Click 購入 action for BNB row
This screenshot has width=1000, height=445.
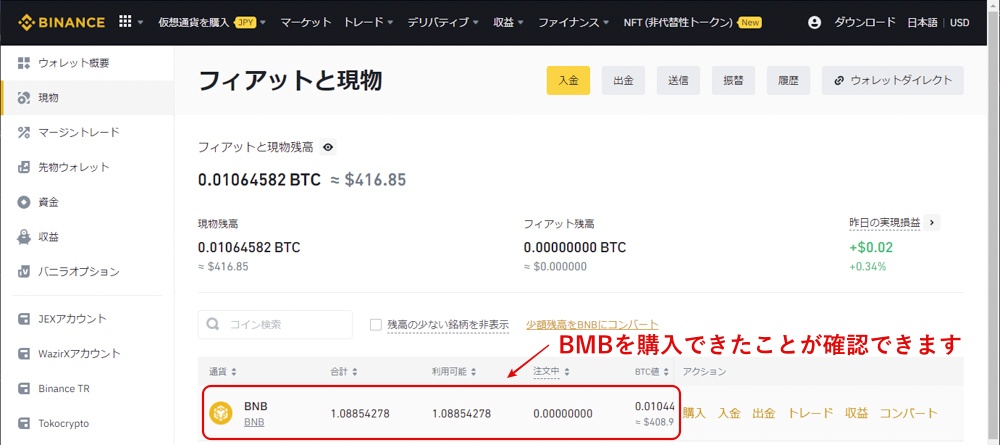click(x=694, y=413)
